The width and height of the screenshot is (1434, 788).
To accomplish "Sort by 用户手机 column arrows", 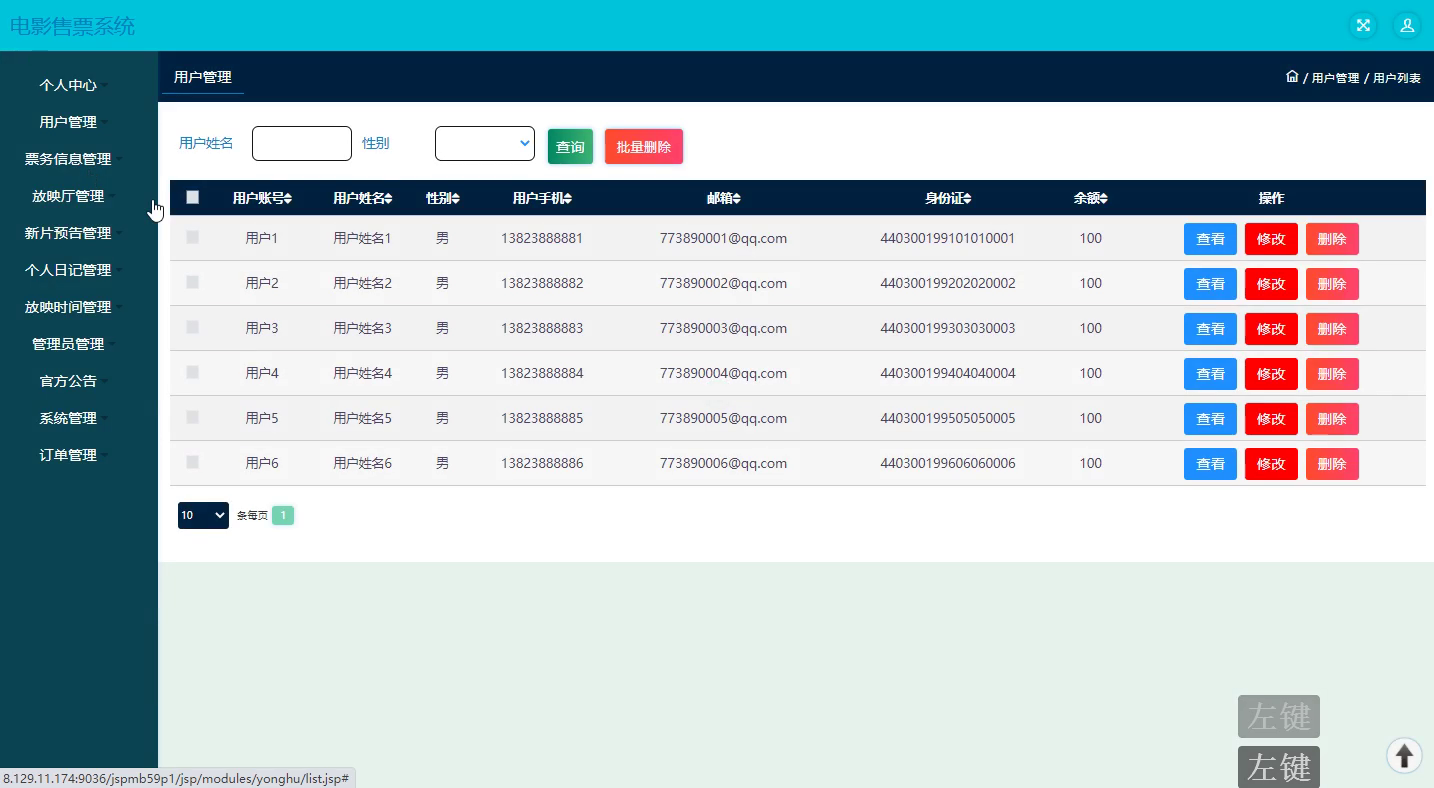I will [x=568, y=199].
